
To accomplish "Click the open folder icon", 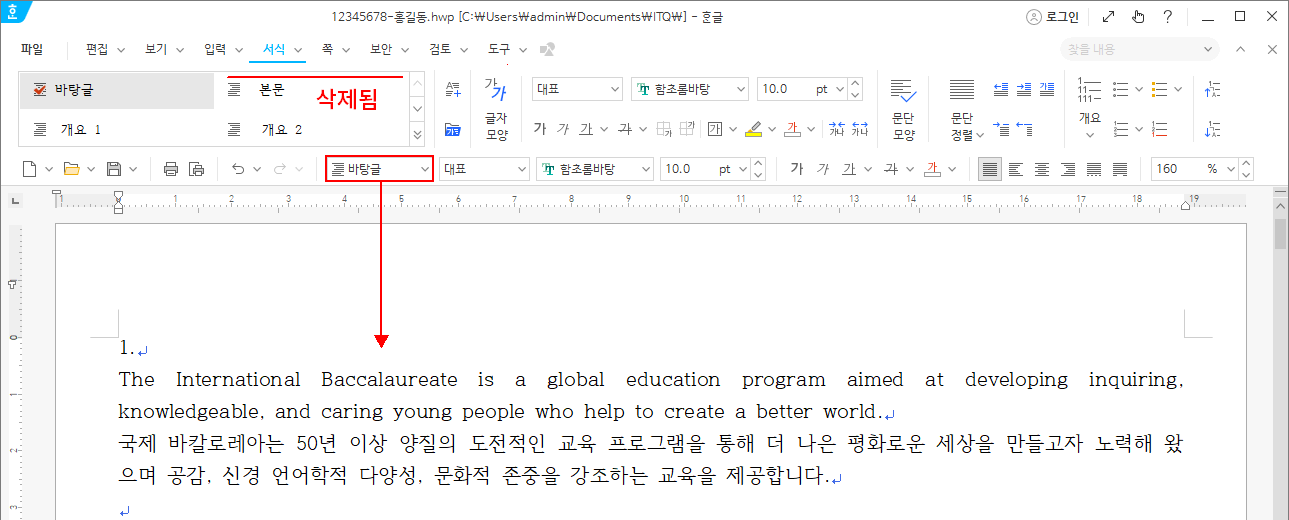I will pyautogui.click(x=71, y=169).
